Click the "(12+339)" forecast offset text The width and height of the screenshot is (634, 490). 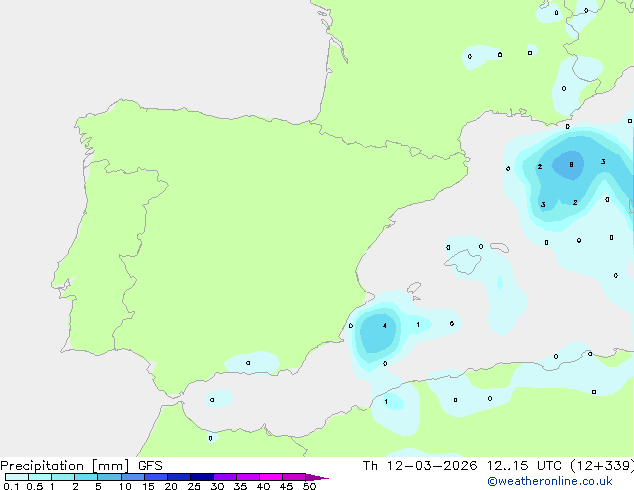[602, 466]
